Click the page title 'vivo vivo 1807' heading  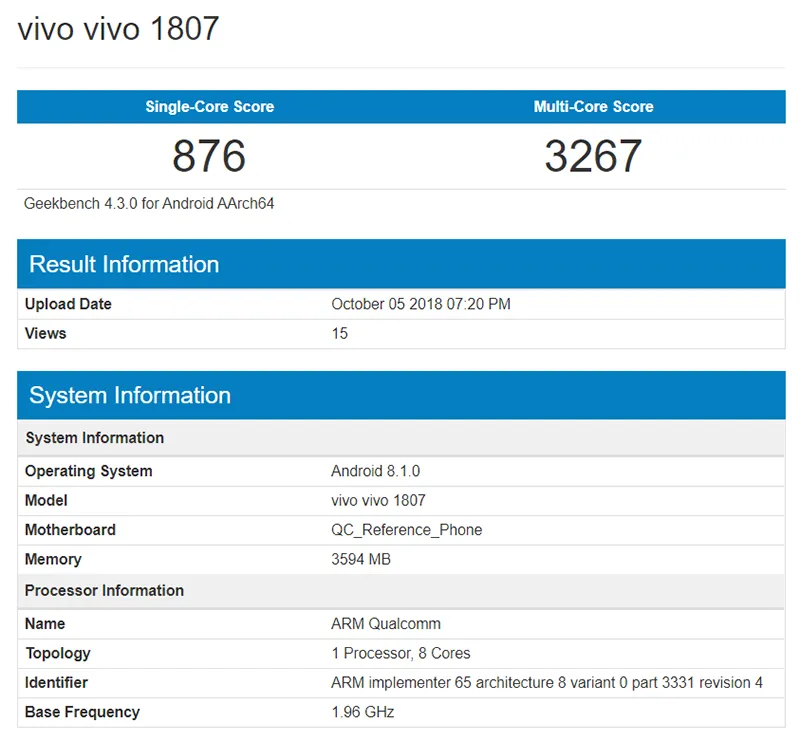118,28
